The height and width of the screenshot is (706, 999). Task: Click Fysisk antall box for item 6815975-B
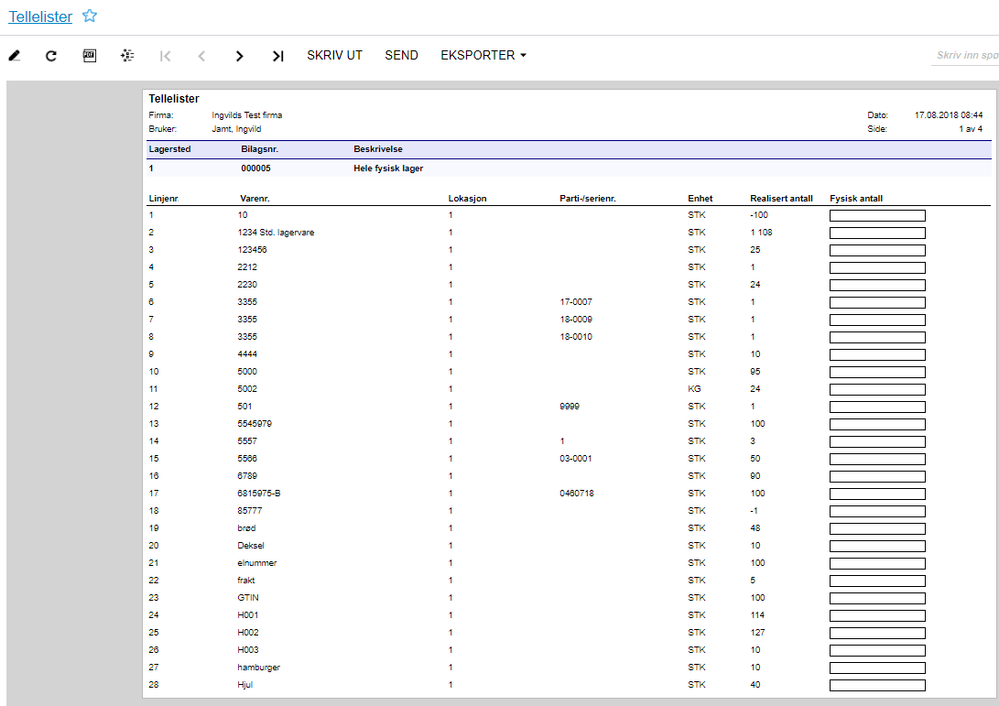(877, 494)
